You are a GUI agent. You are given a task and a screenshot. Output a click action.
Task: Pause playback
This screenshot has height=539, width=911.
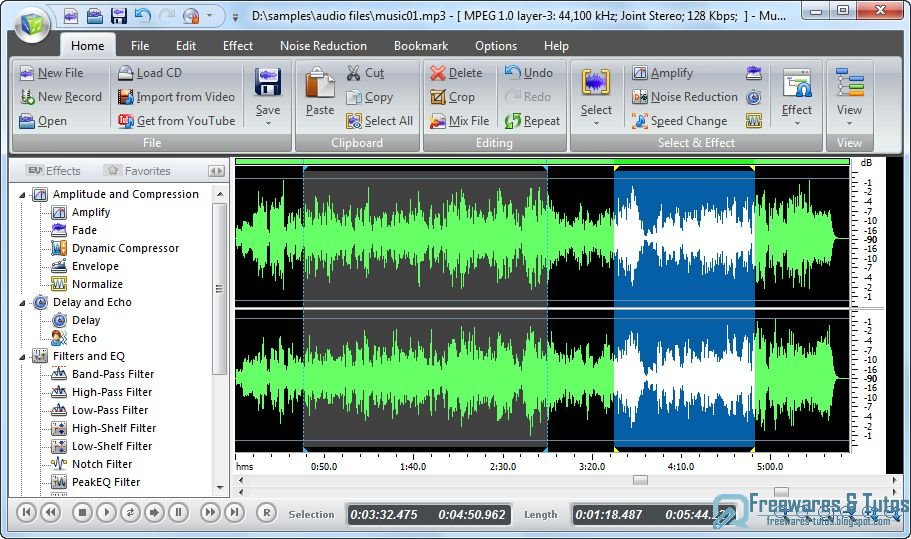tap(178, 512)
